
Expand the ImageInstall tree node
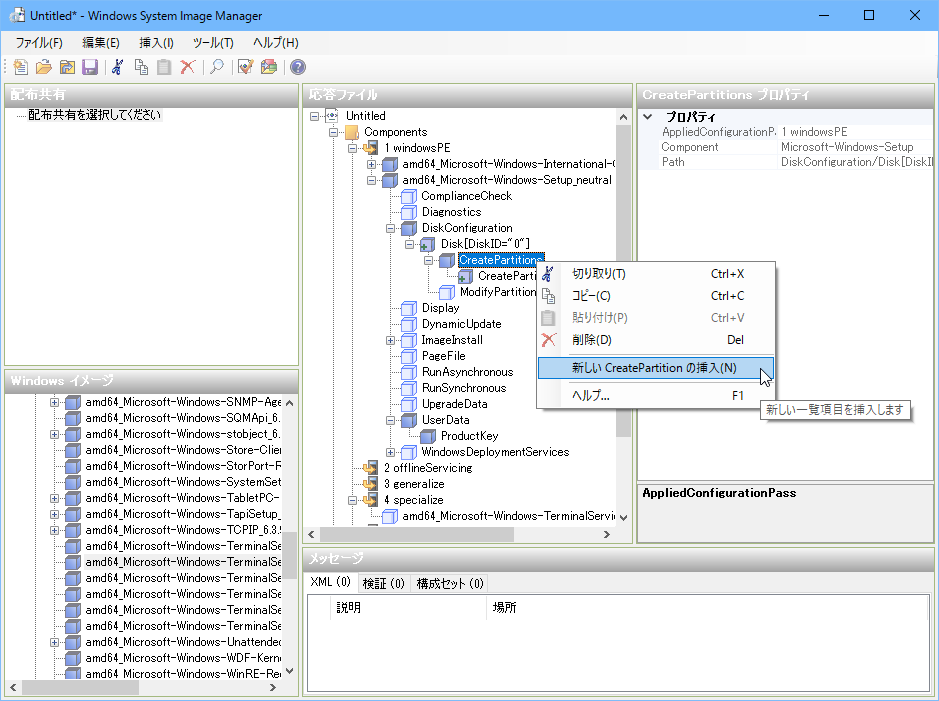(390, 340)
